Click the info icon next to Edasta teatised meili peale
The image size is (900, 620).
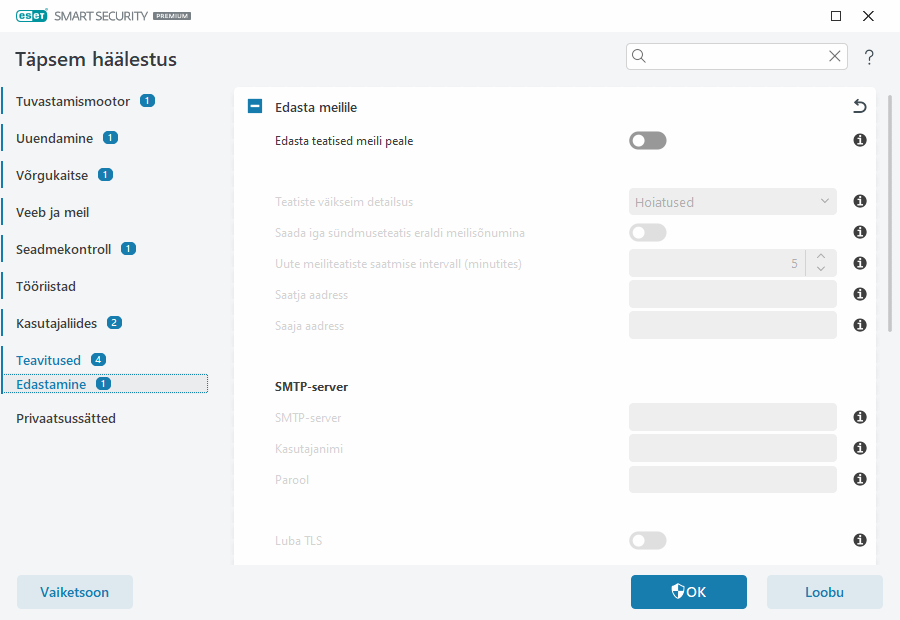point(859,141)
